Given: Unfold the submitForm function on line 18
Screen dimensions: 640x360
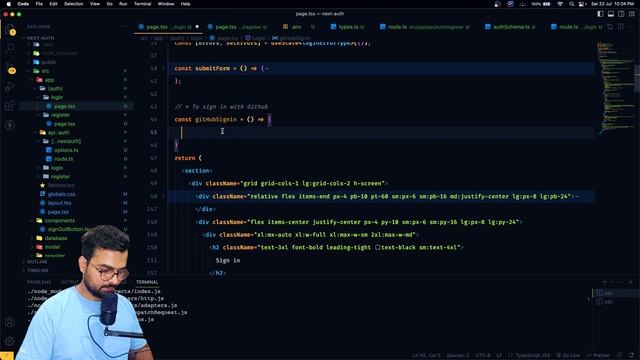Looking at the screenshot, I should pos(164,69).
